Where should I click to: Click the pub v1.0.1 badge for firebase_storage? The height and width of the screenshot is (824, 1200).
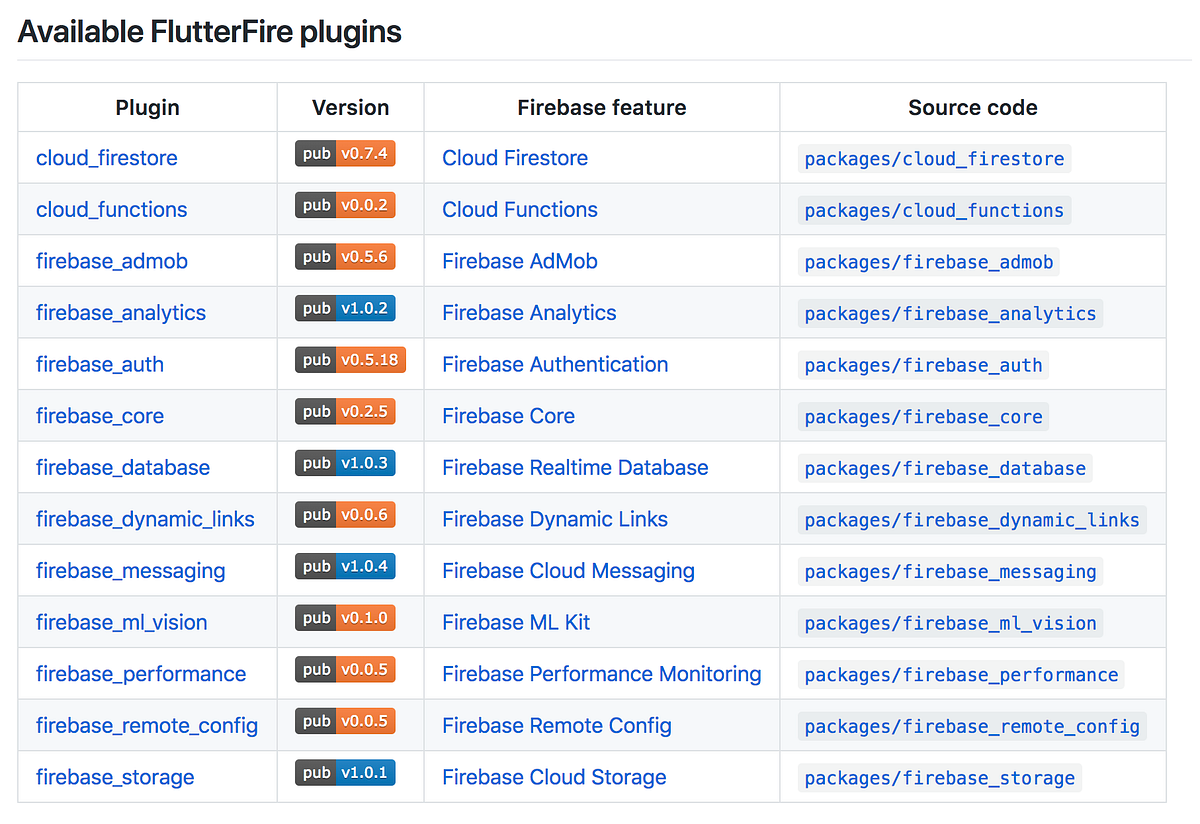coord(345,772)
